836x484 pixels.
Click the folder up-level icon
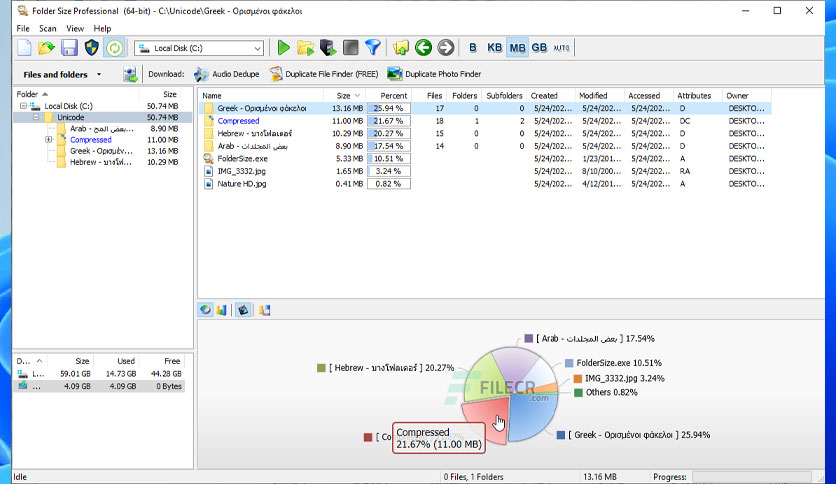(400, 48)
